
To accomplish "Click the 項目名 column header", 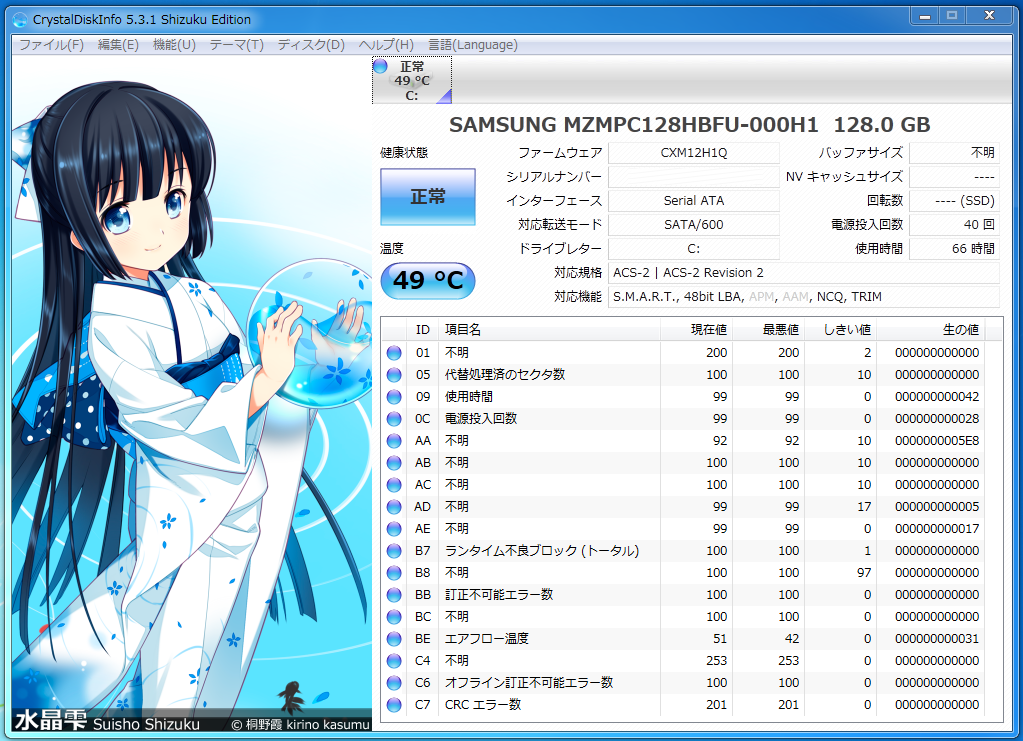I will tap(549, 330).
